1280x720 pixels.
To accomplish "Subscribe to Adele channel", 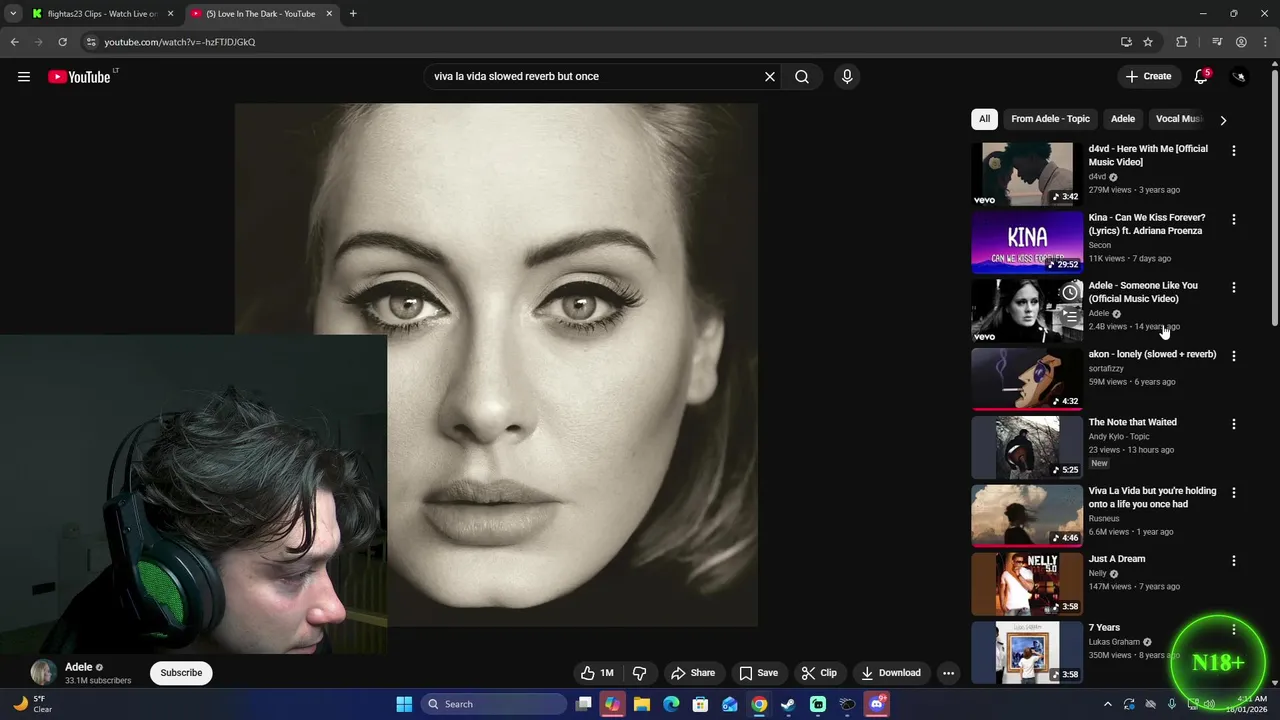I will click(181, 673).
